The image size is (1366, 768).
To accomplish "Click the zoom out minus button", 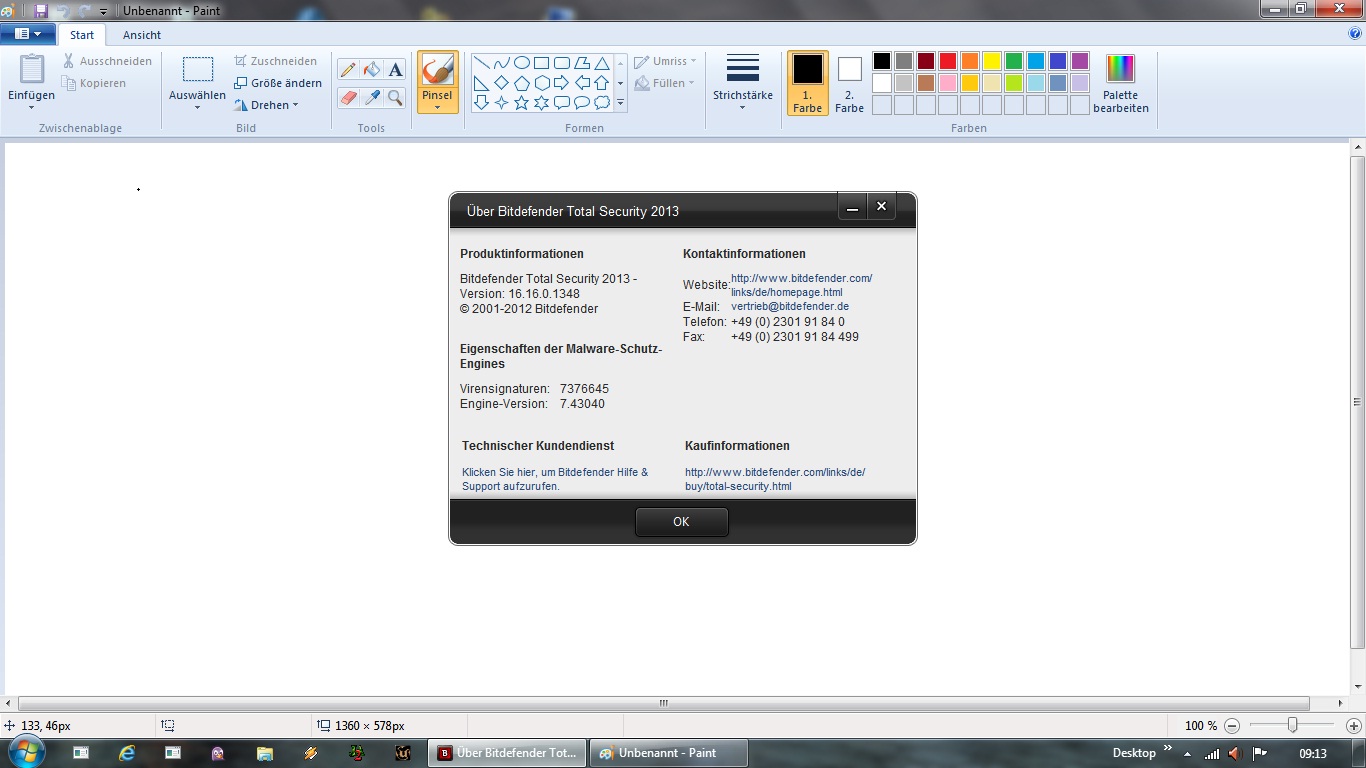I will (1232, 726).
